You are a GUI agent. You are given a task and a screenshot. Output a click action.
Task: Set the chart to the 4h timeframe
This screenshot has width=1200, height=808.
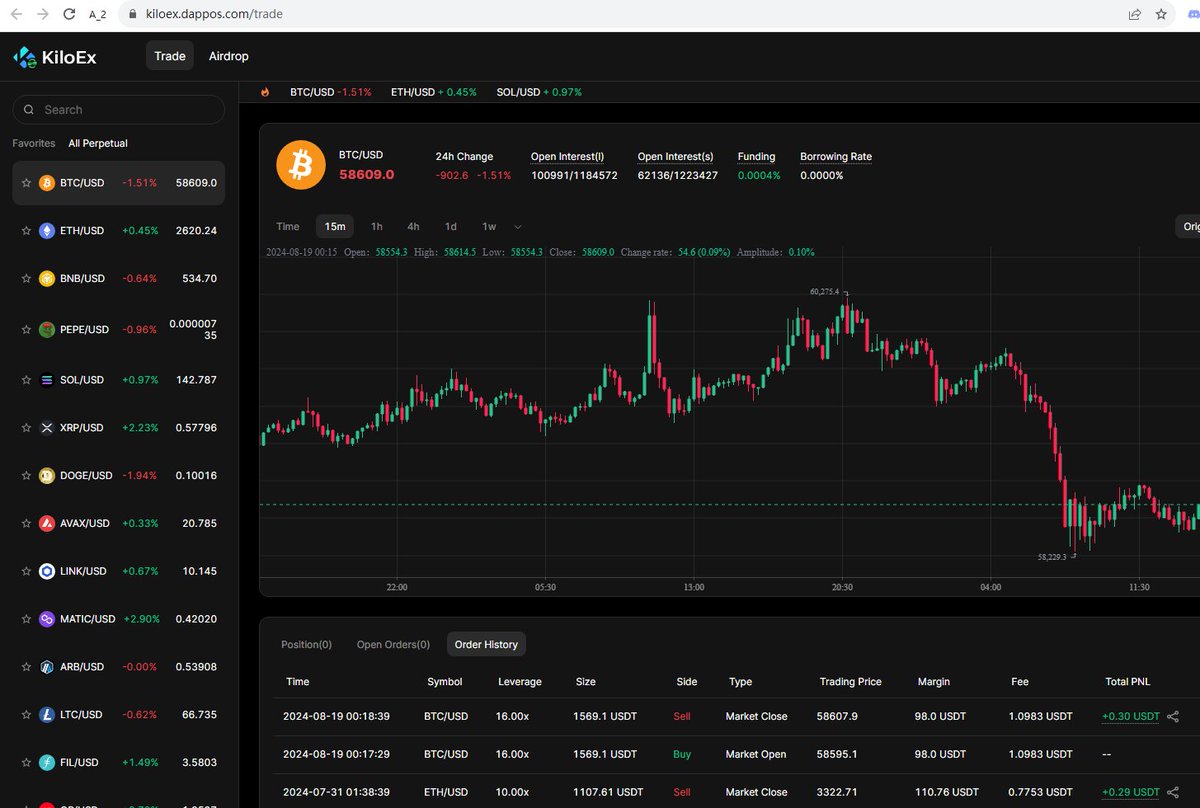point(413,227)
